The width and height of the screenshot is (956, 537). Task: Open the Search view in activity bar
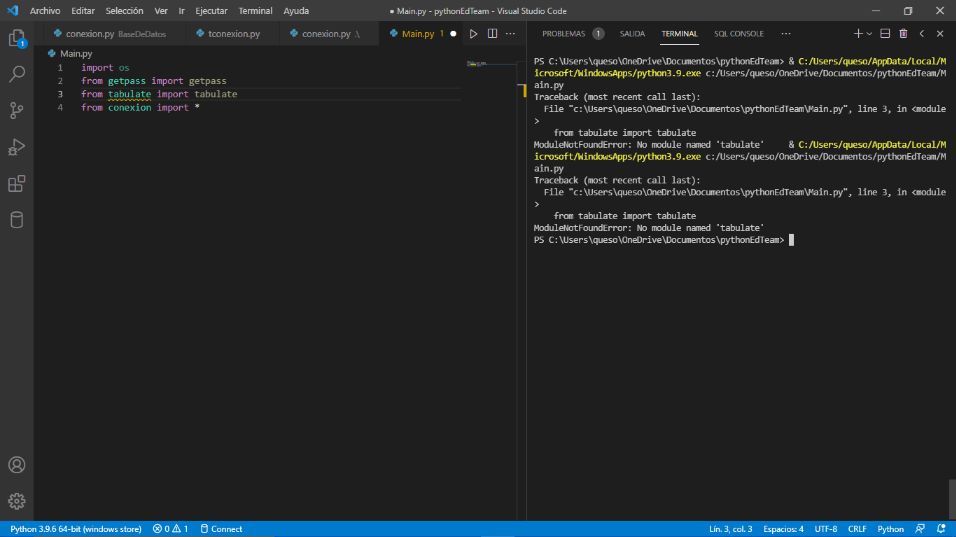16,75
